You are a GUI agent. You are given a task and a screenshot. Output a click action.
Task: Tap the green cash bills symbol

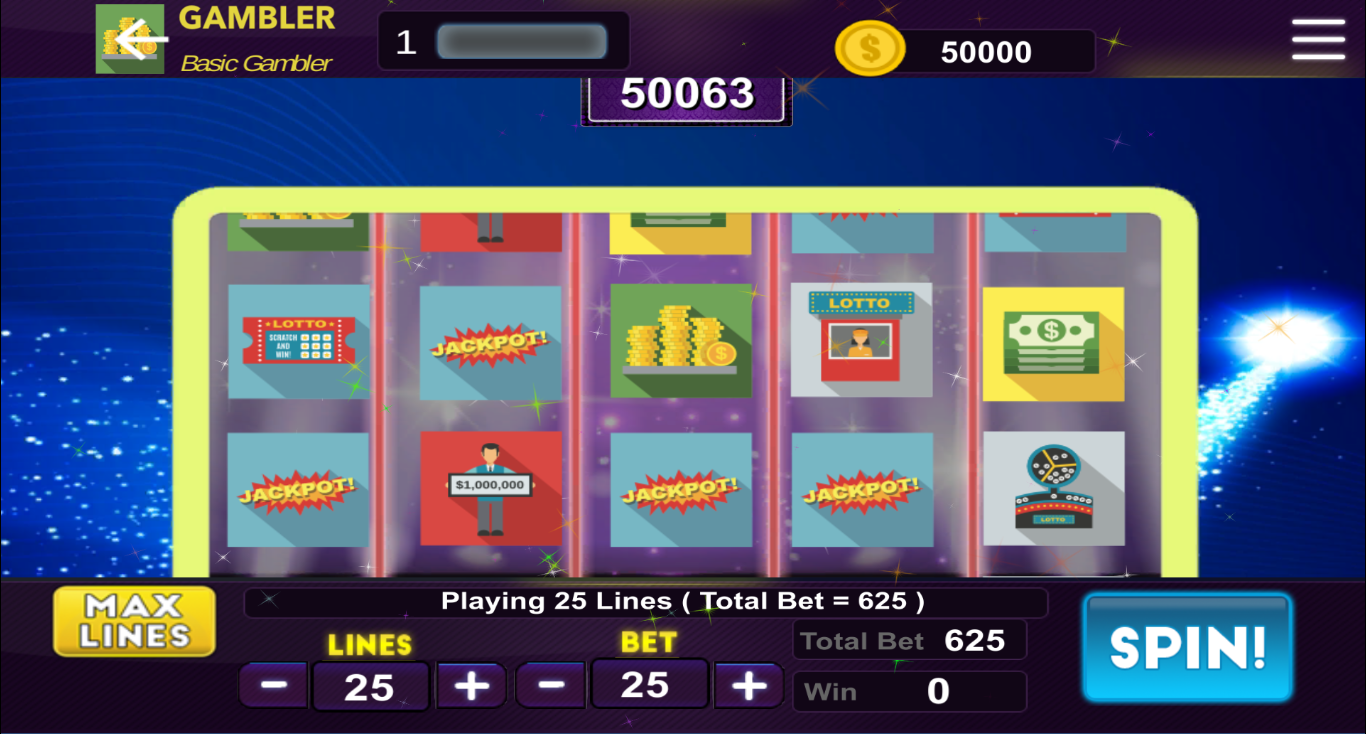pos(1053,344)
